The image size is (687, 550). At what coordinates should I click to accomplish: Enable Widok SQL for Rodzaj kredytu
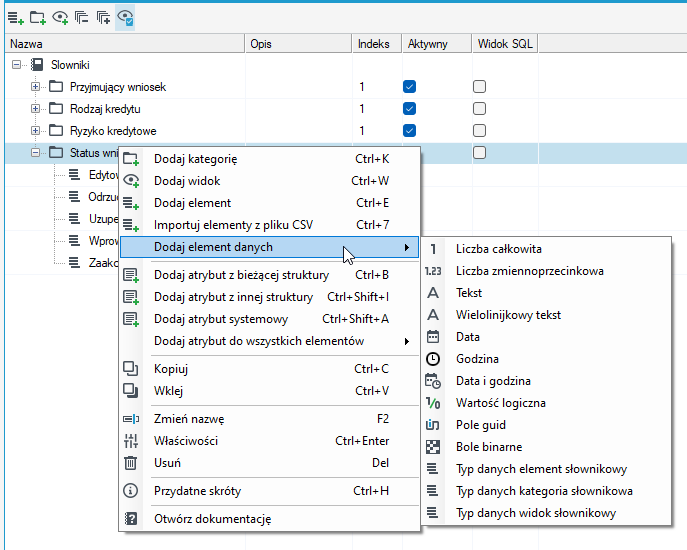(479, 109)
